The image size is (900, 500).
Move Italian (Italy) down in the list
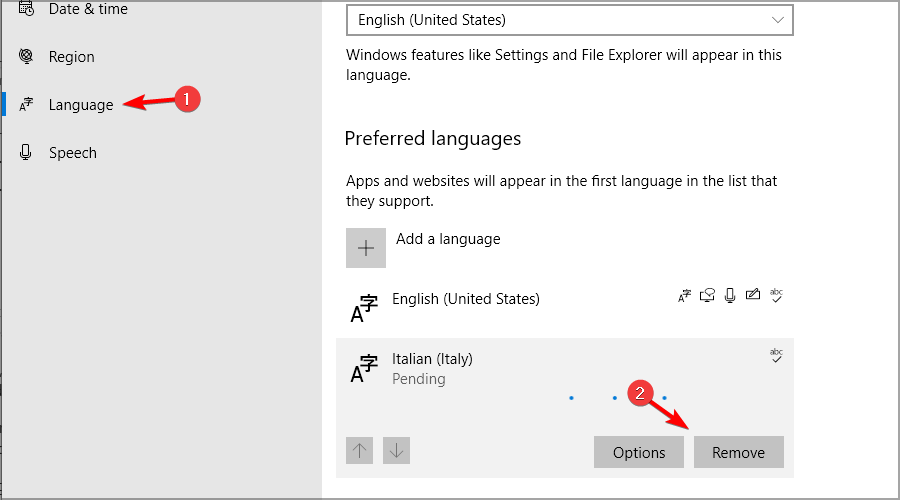click(396, 451)
